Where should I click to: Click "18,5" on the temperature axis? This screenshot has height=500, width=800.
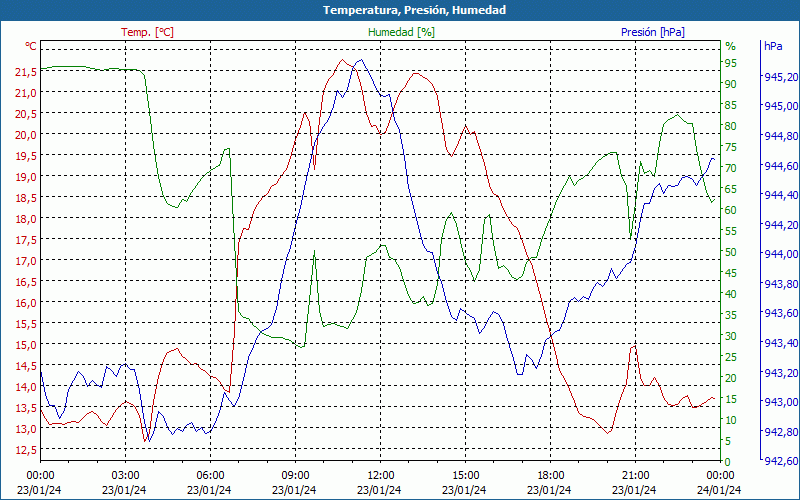pos(26,197)
